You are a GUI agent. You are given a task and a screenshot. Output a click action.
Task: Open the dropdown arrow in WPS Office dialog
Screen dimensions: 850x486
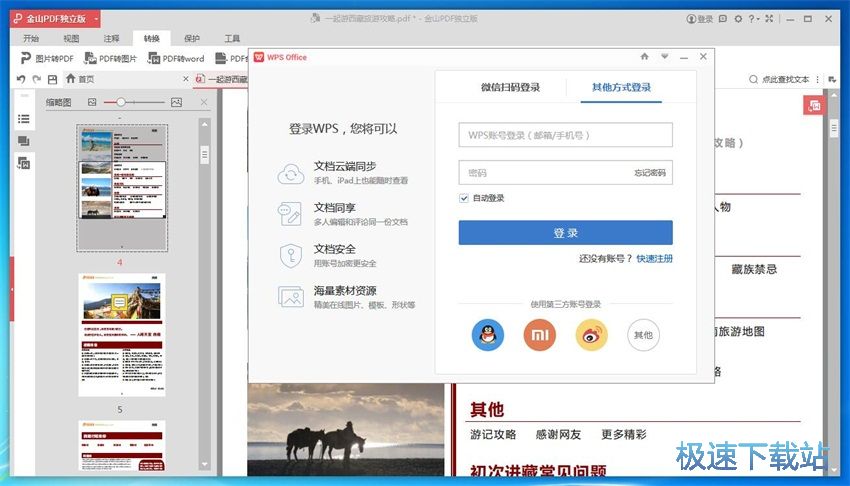tap(665, 56)
